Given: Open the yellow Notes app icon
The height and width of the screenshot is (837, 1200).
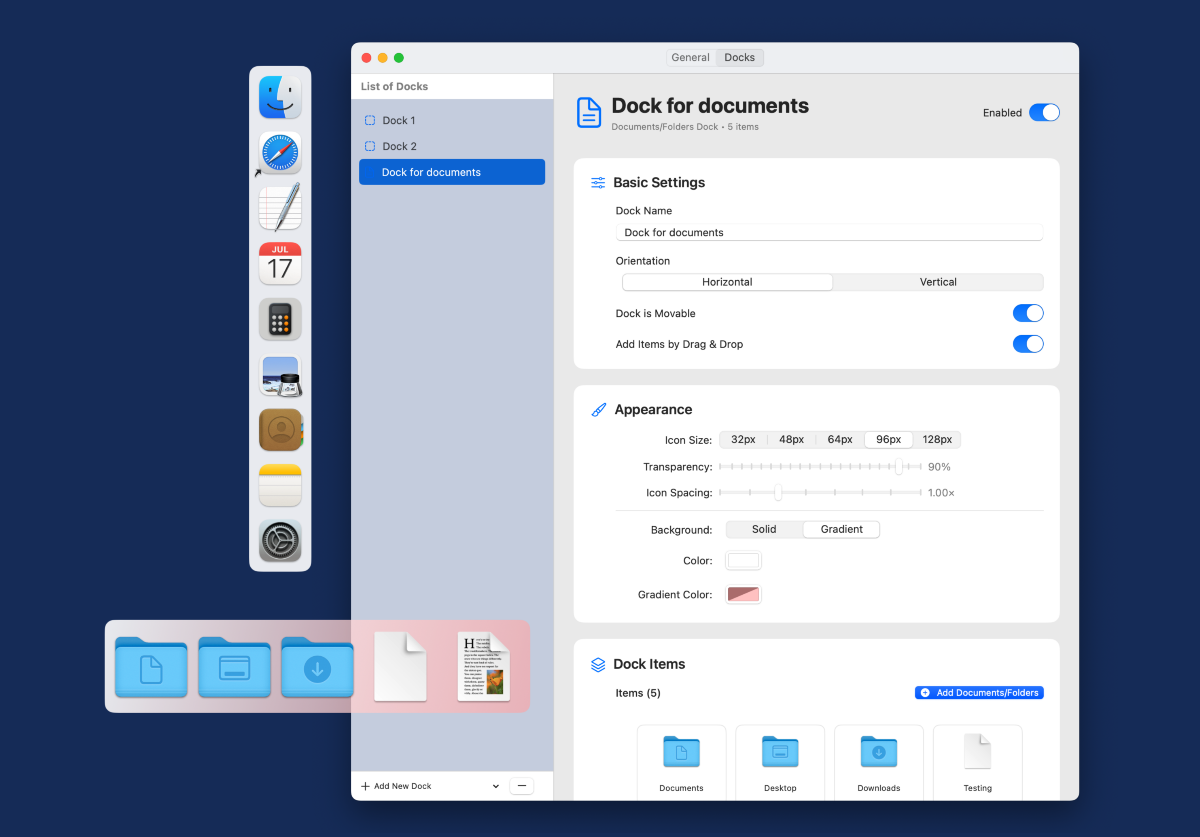Looking at the screenshot, I should pyautogui.click(x=280, y=485).
